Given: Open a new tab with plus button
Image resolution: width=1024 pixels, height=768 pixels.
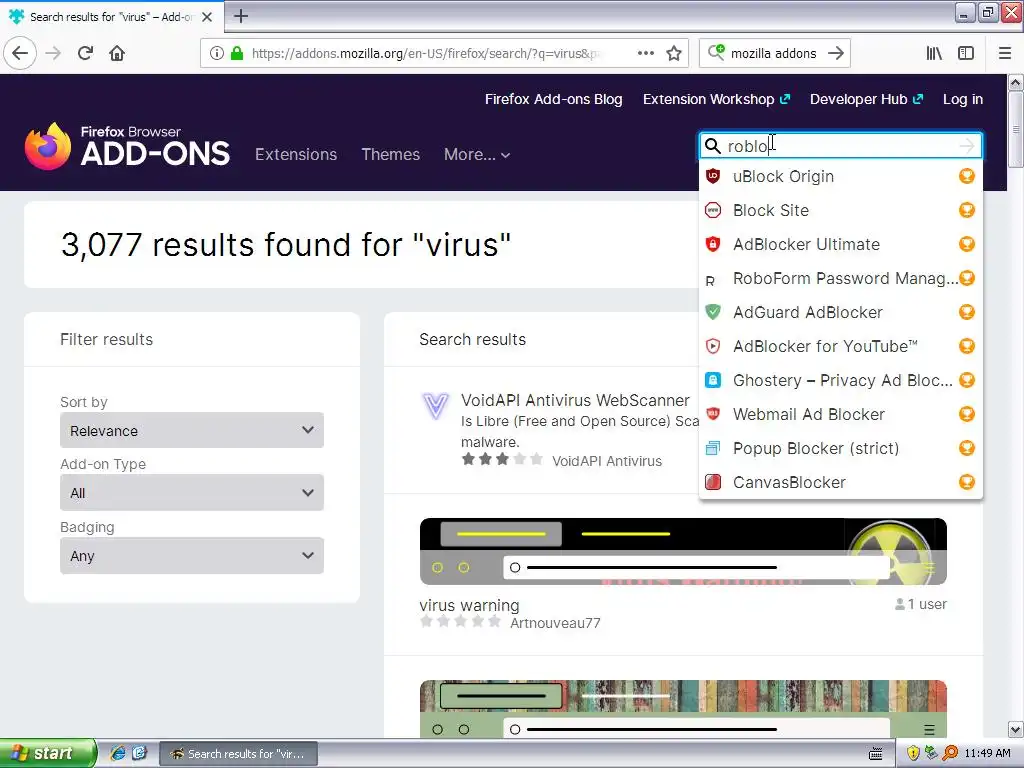Looking at the screenshot, I should click(x=241, y=16).
